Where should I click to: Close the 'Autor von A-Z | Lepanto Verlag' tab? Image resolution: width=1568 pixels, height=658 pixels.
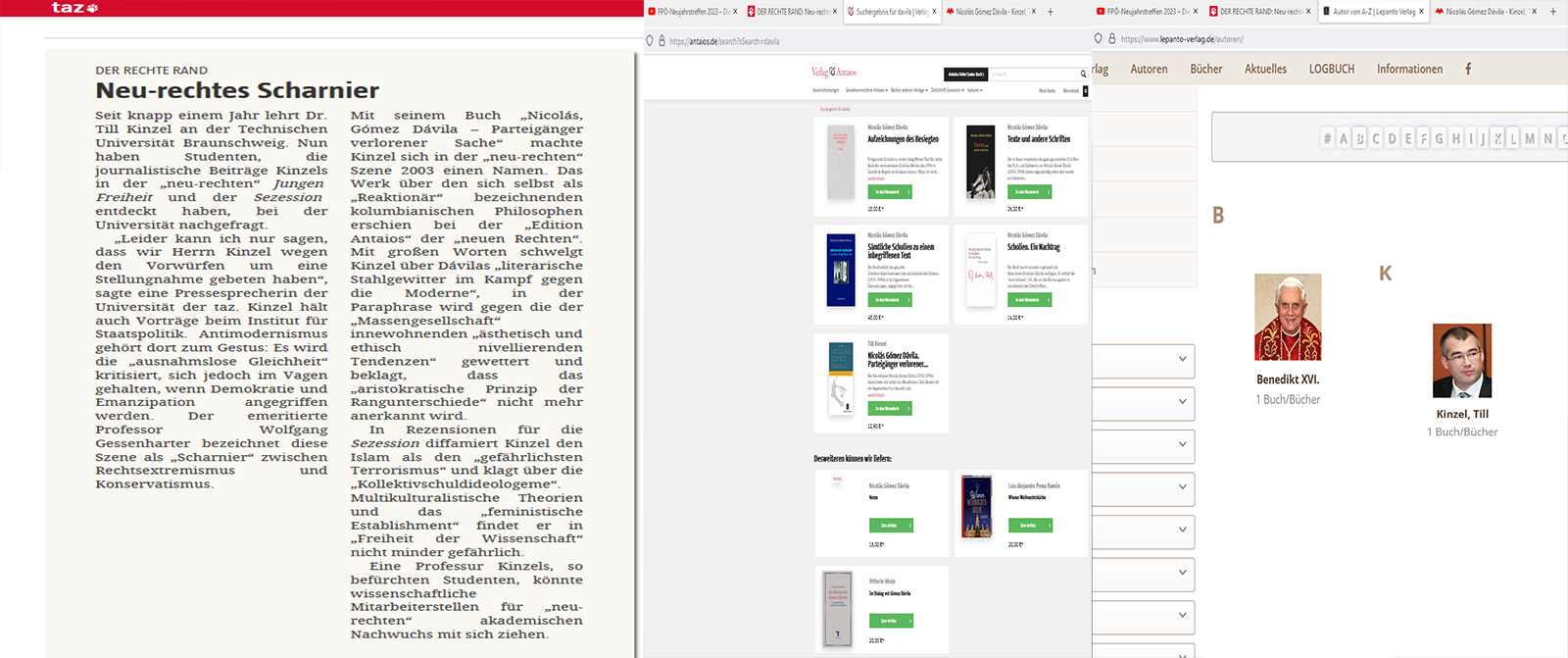[x=1421, y=12]
